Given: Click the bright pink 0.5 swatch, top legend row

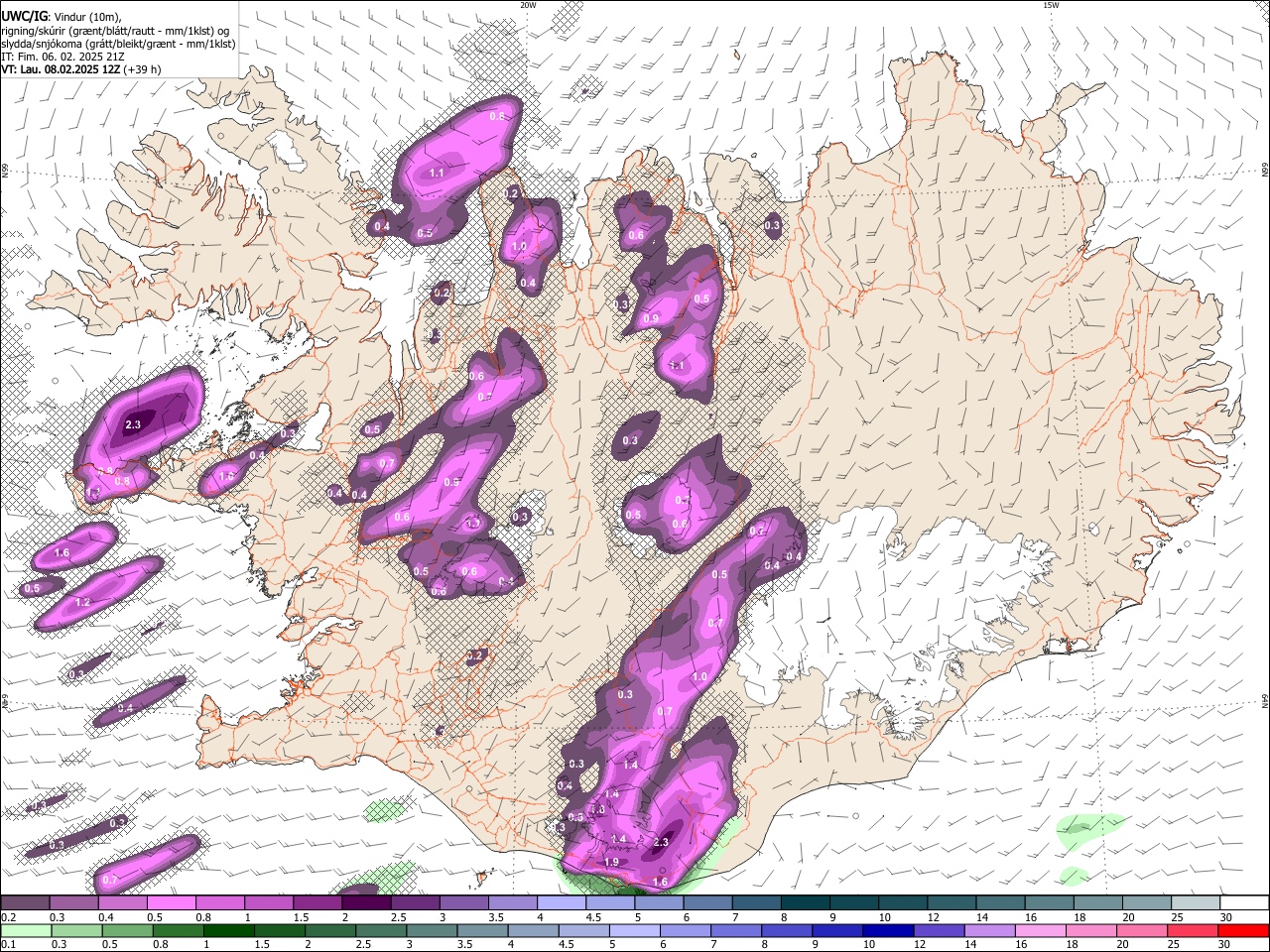Looking at the screenshot, I should point(171,902).
